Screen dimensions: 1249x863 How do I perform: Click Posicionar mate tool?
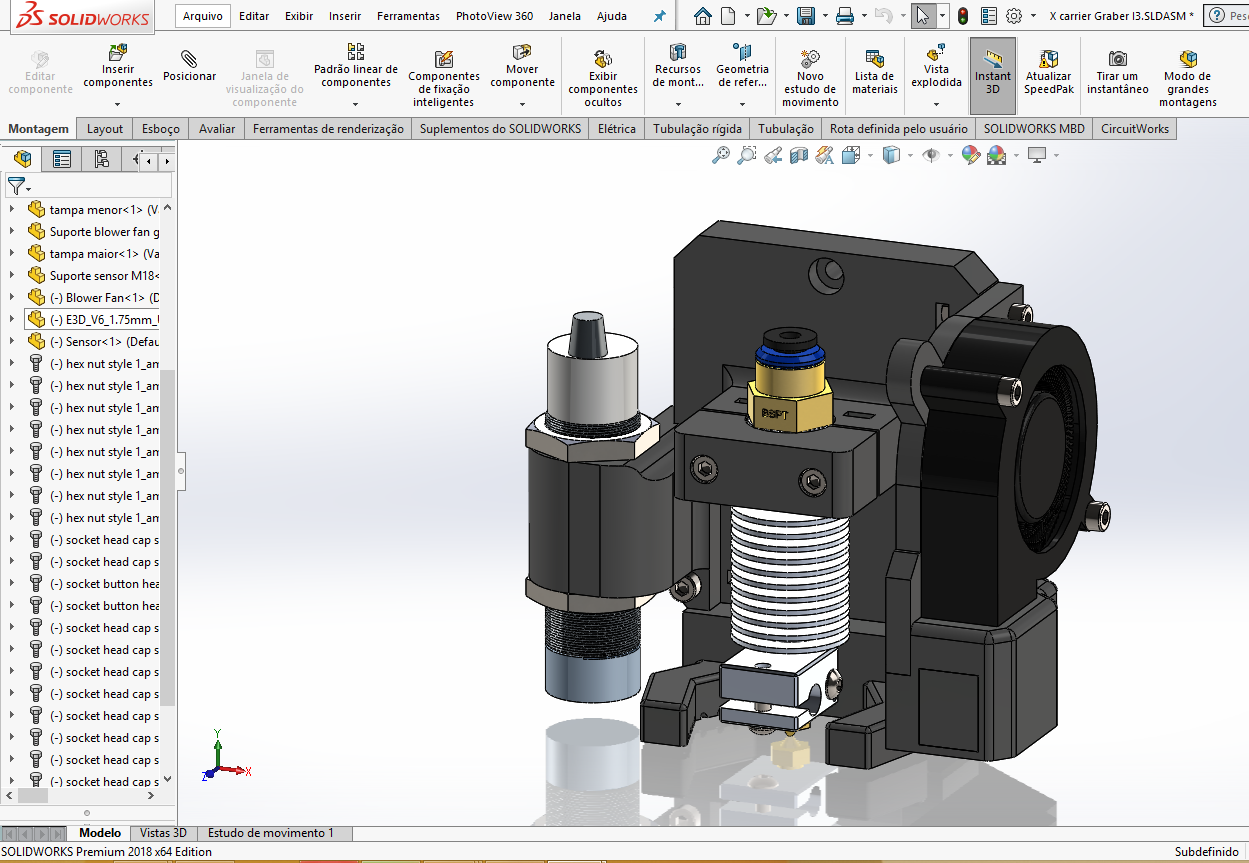pos(189,66)
